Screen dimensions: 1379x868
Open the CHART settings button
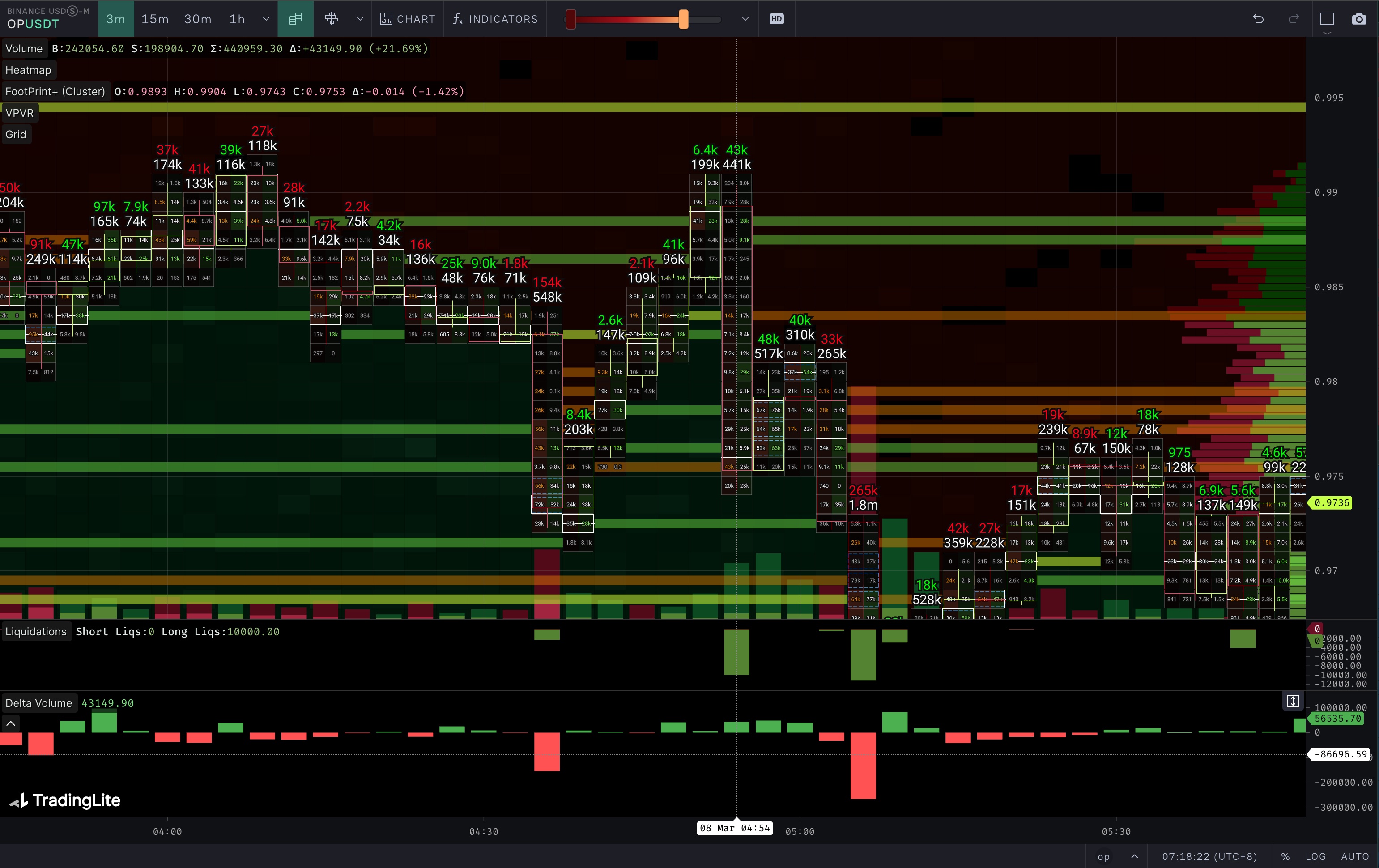pyautogui.click(x=407, y=19)
